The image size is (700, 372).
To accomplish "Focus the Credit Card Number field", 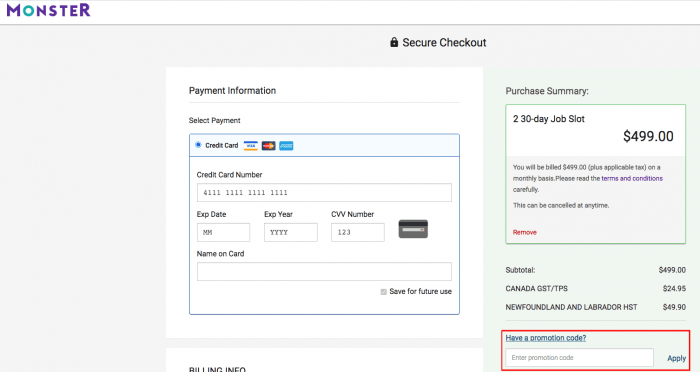I will click(324, 192).
